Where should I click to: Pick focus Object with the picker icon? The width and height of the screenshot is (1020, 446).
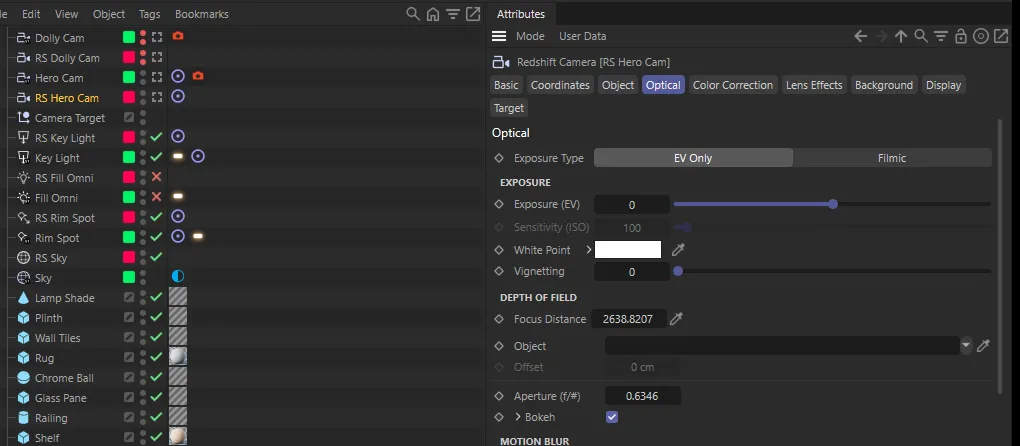(984, 346)
